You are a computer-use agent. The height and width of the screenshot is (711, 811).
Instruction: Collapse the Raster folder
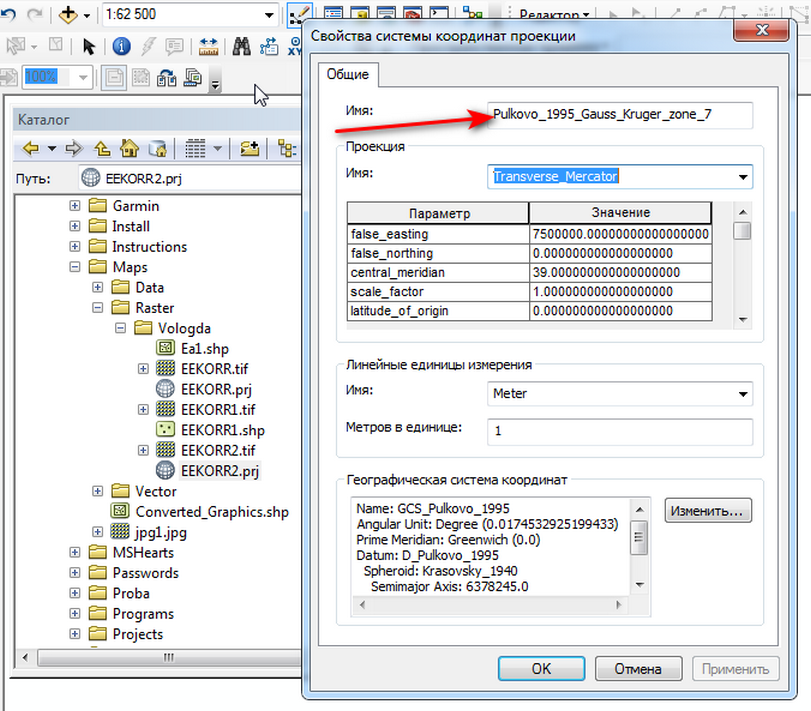(97, 308)
